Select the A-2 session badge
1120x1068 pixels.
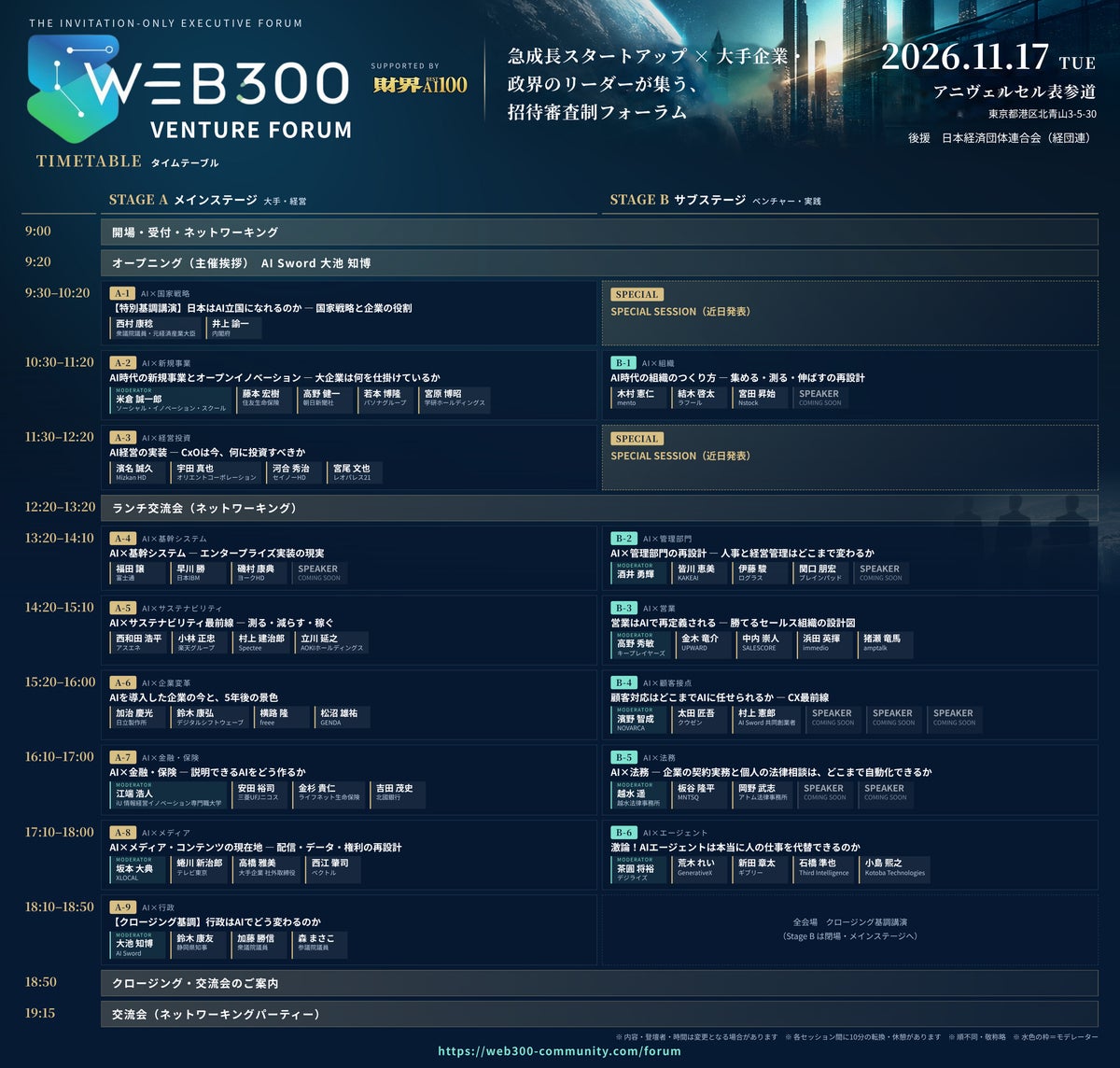point(122,363)
